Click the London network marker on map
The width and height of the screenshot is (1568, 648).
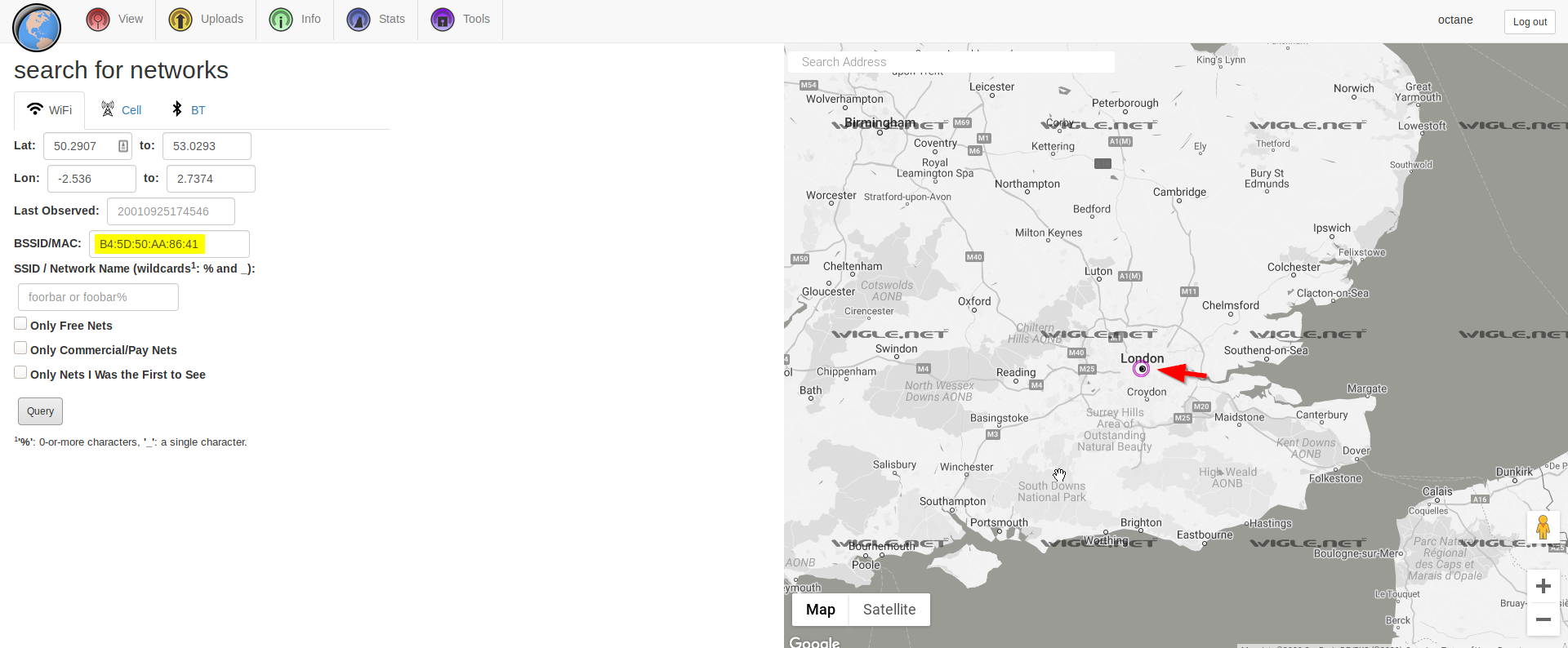click(x=1142, y=369)
